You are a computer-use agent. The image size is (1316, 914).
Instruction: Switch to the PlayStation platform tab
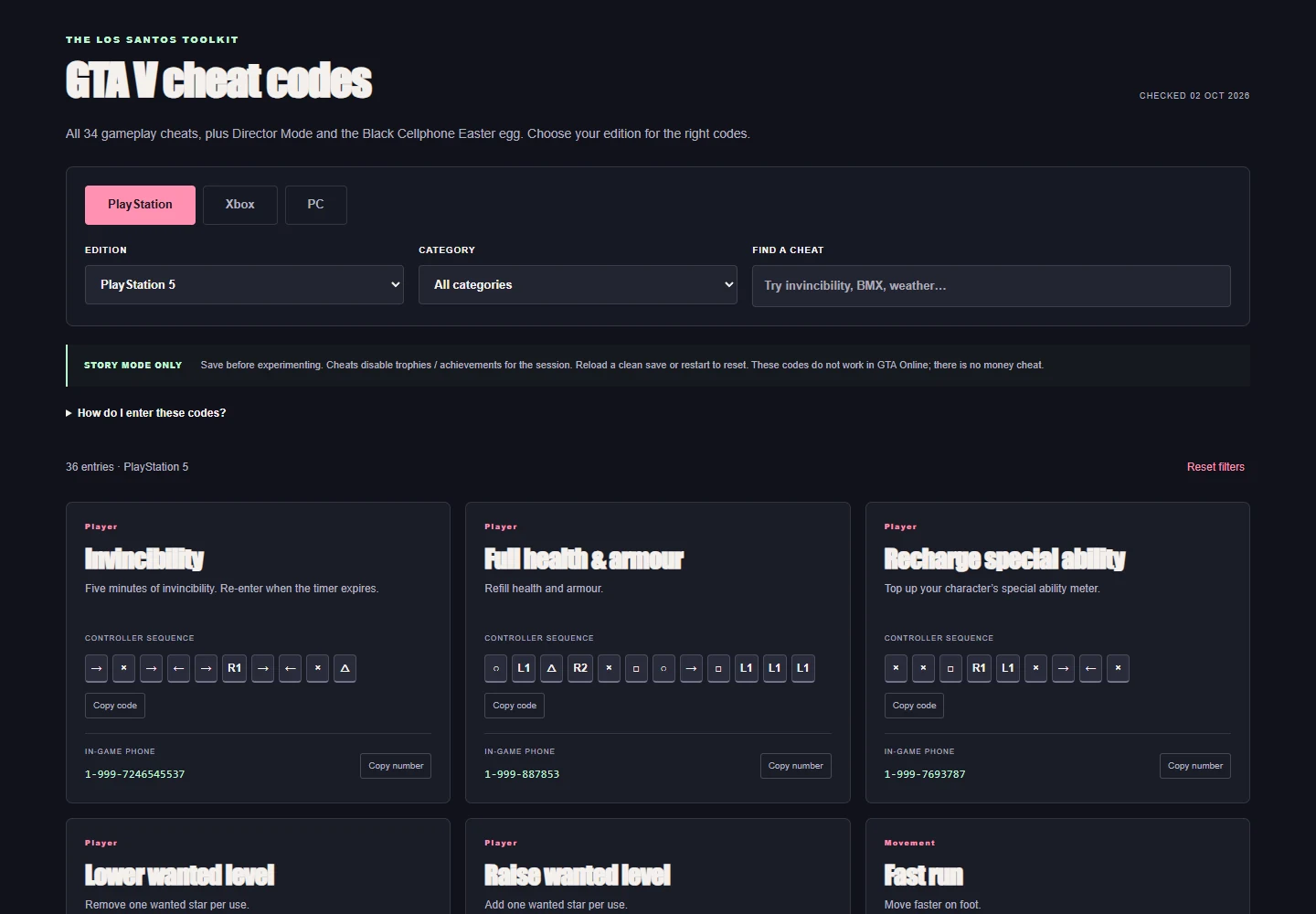[x=140, y=205]
